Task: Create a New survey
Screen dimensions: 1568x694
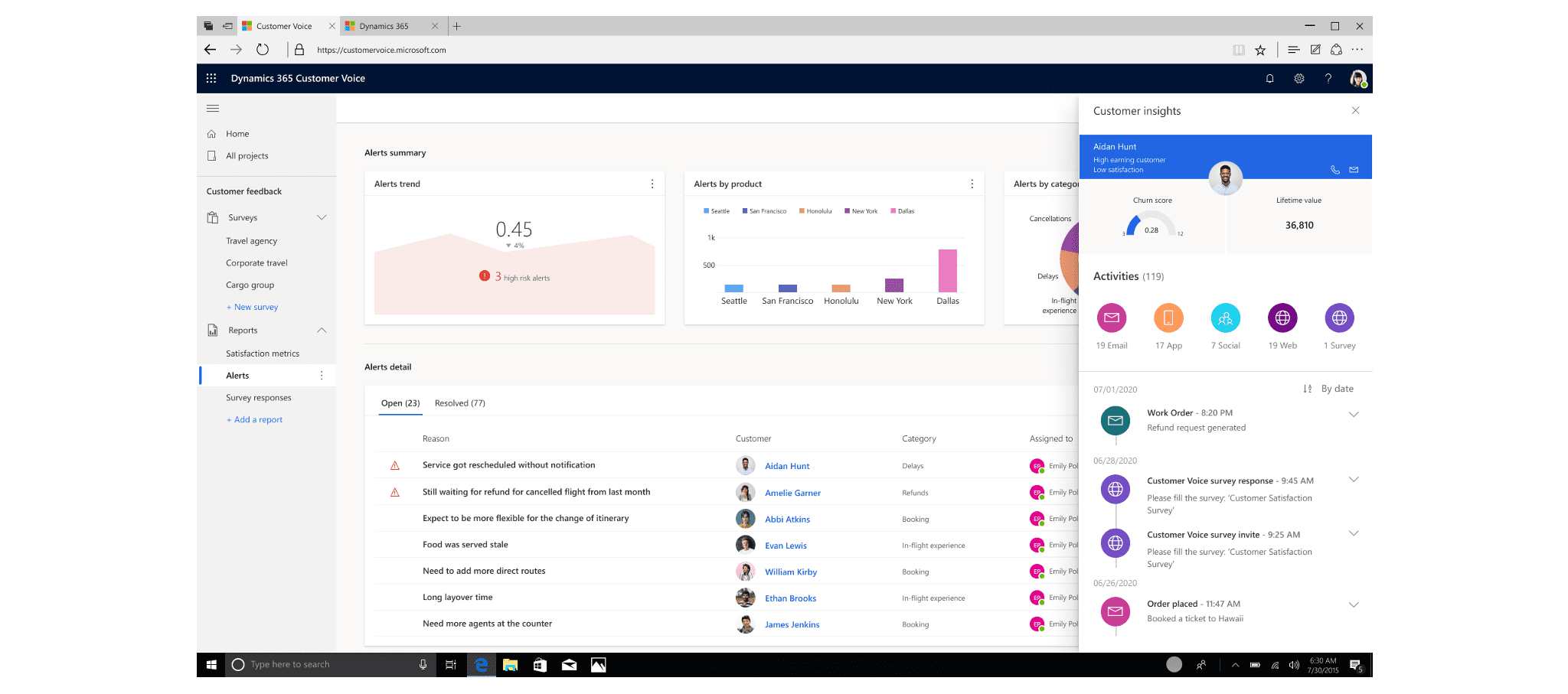Action: 252,308
